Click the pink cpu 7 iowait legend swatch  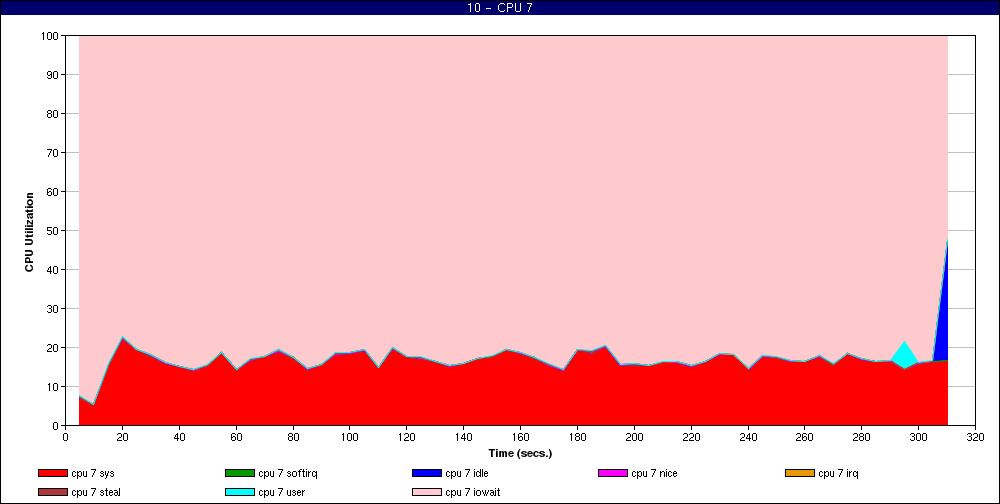(x=427, y=493)
